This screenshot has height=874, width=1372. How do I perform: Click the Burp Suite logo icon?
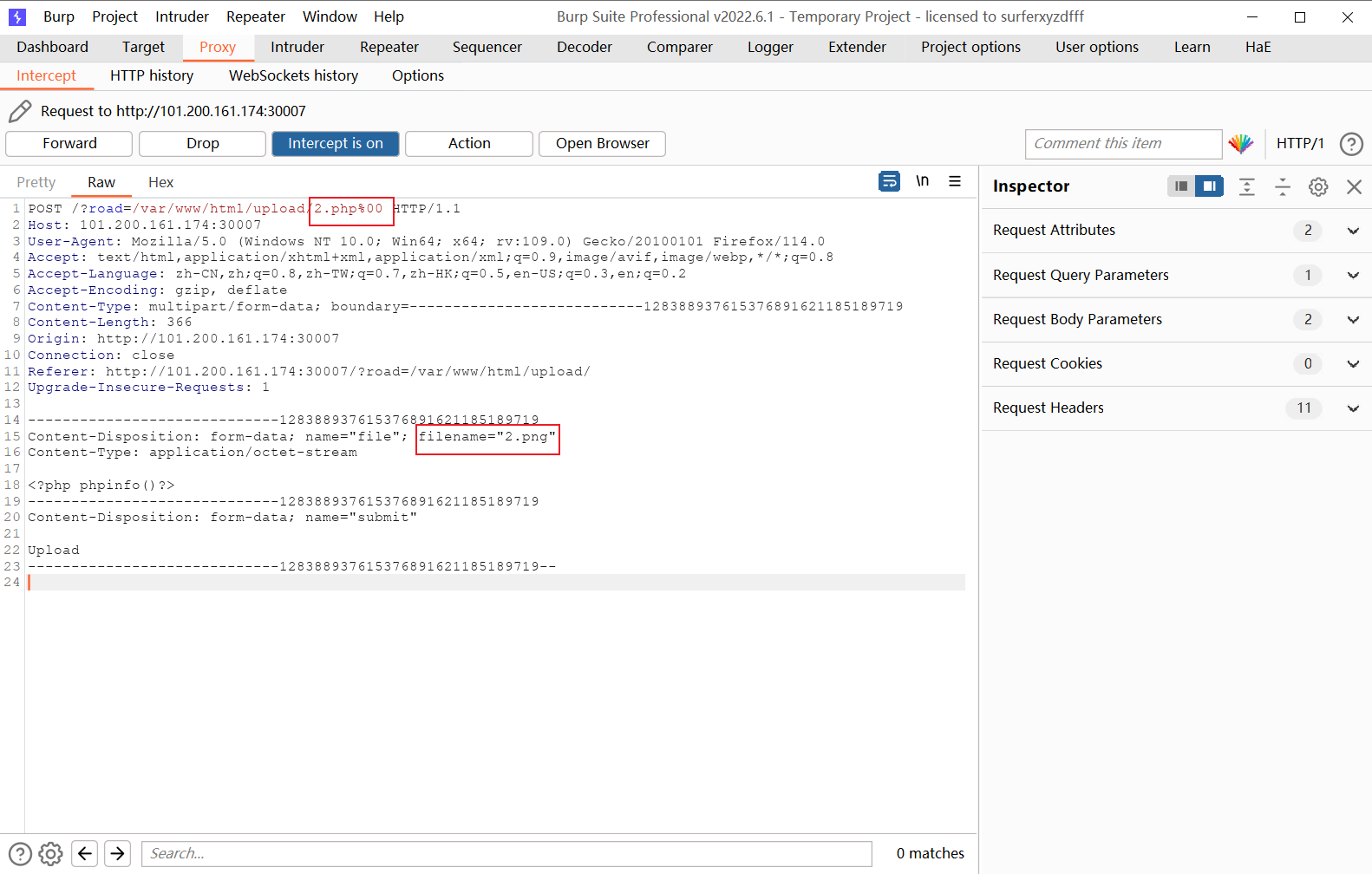(x=17, y=16)
